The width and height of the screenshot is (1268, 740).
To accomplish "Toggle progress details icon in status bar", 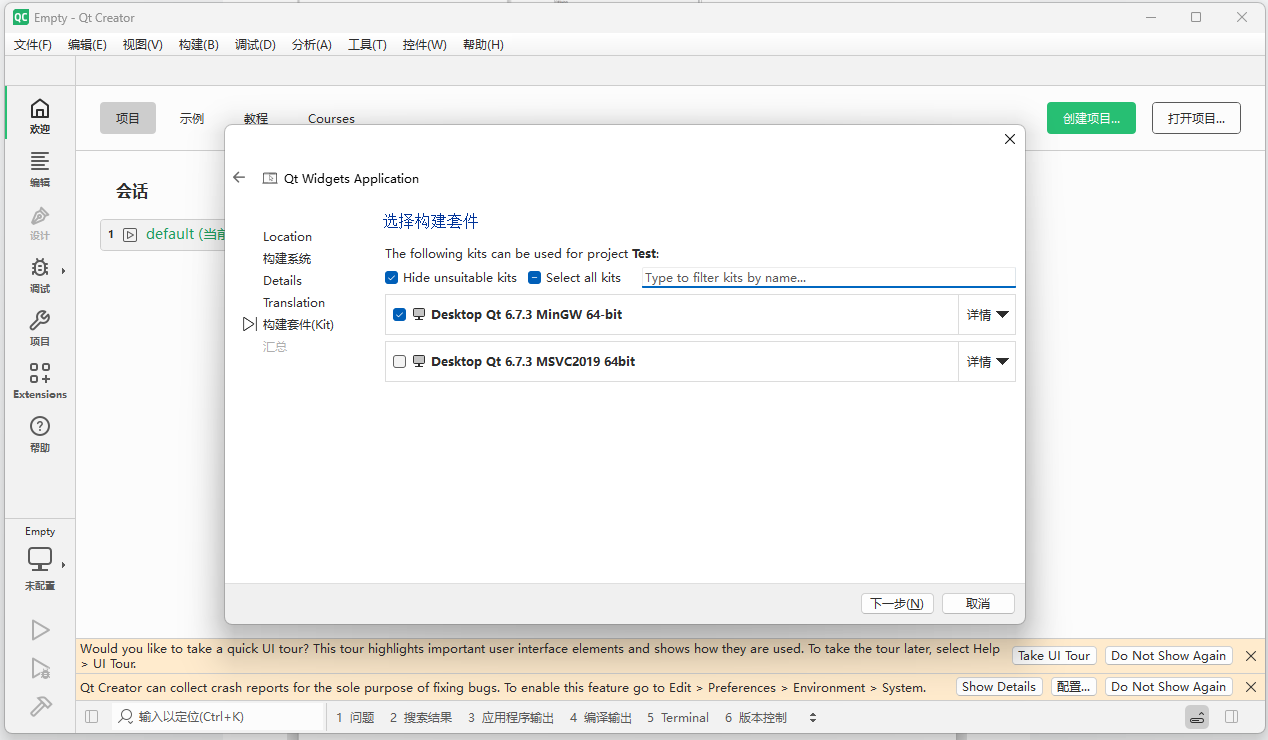I will click(x=1197, y=717).
